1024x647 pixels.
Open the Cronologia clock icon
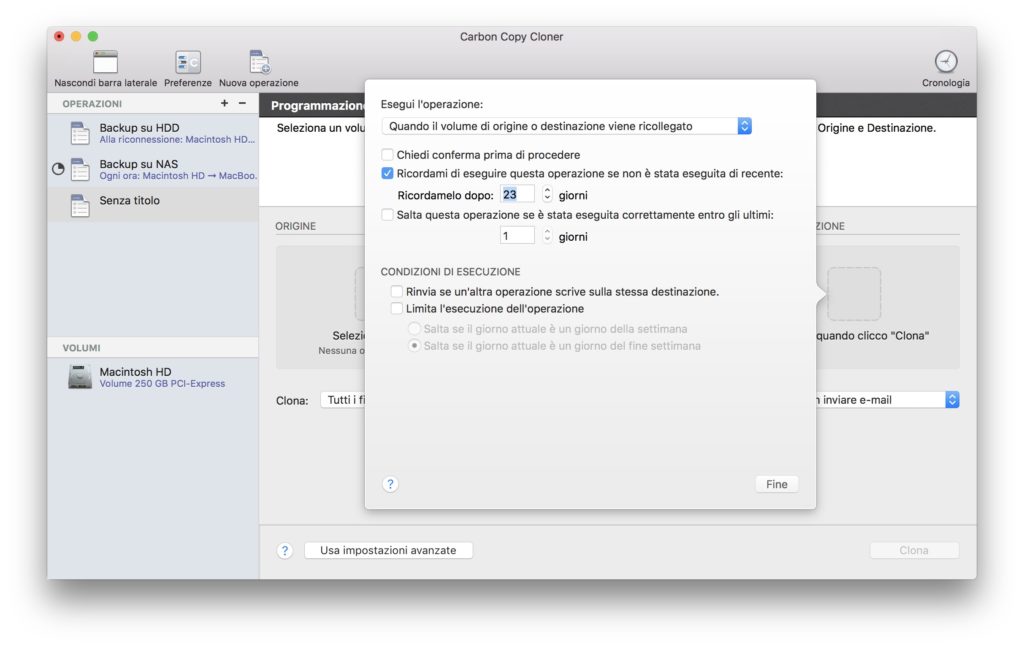pos(946,61)
